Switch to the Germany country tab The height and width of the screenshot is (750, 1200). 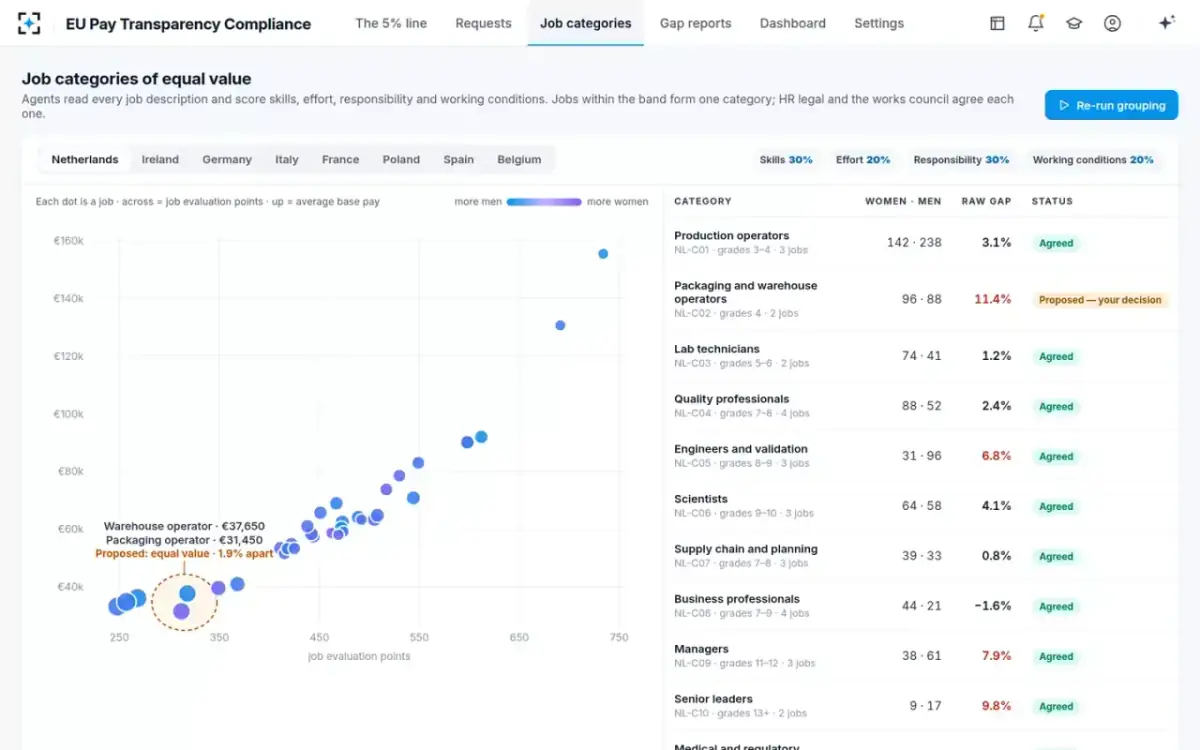[x=227, y=159]
